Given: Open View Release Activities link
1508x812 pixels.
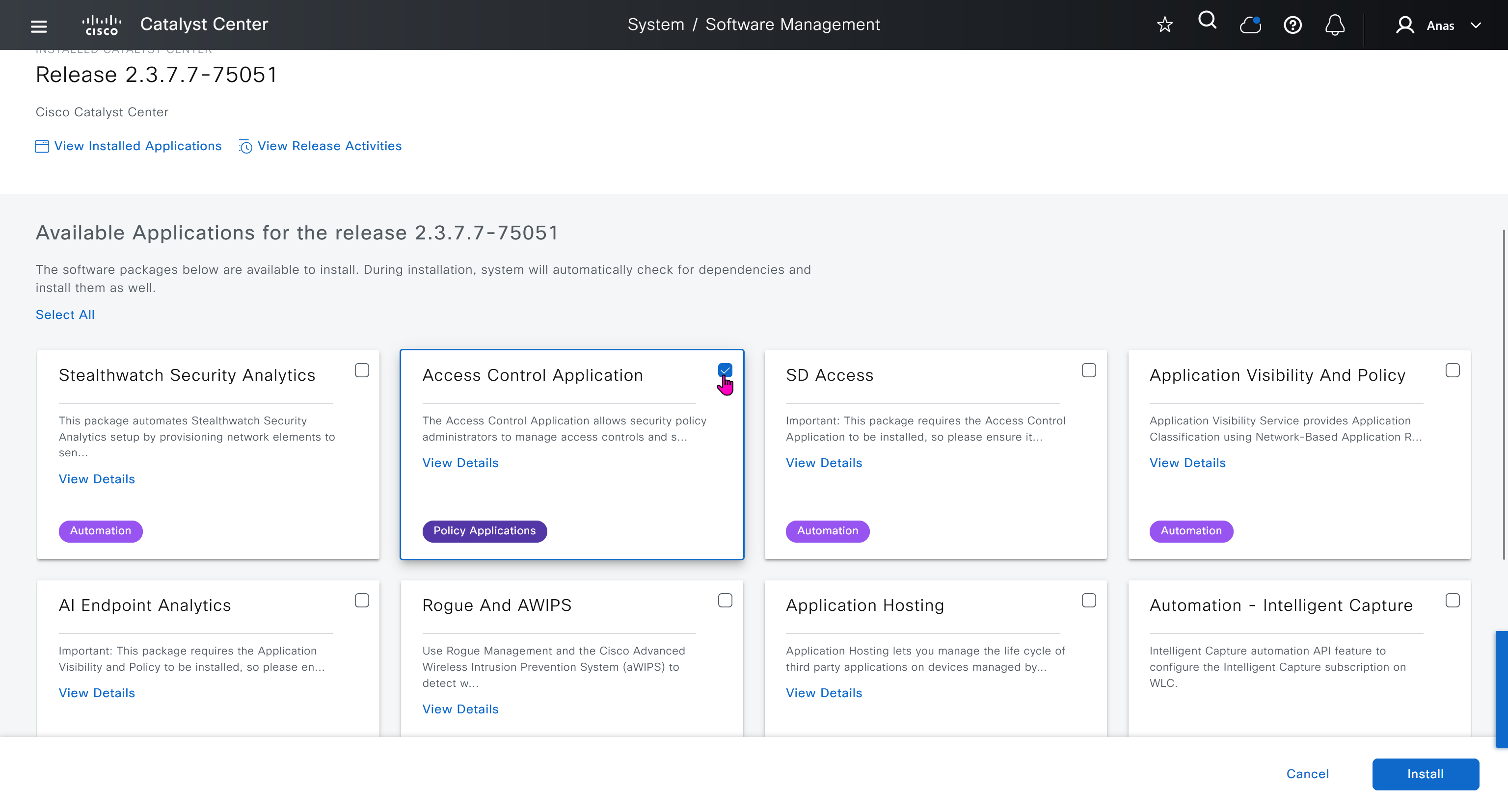Looking at the screenshot, I should (329, 146).
